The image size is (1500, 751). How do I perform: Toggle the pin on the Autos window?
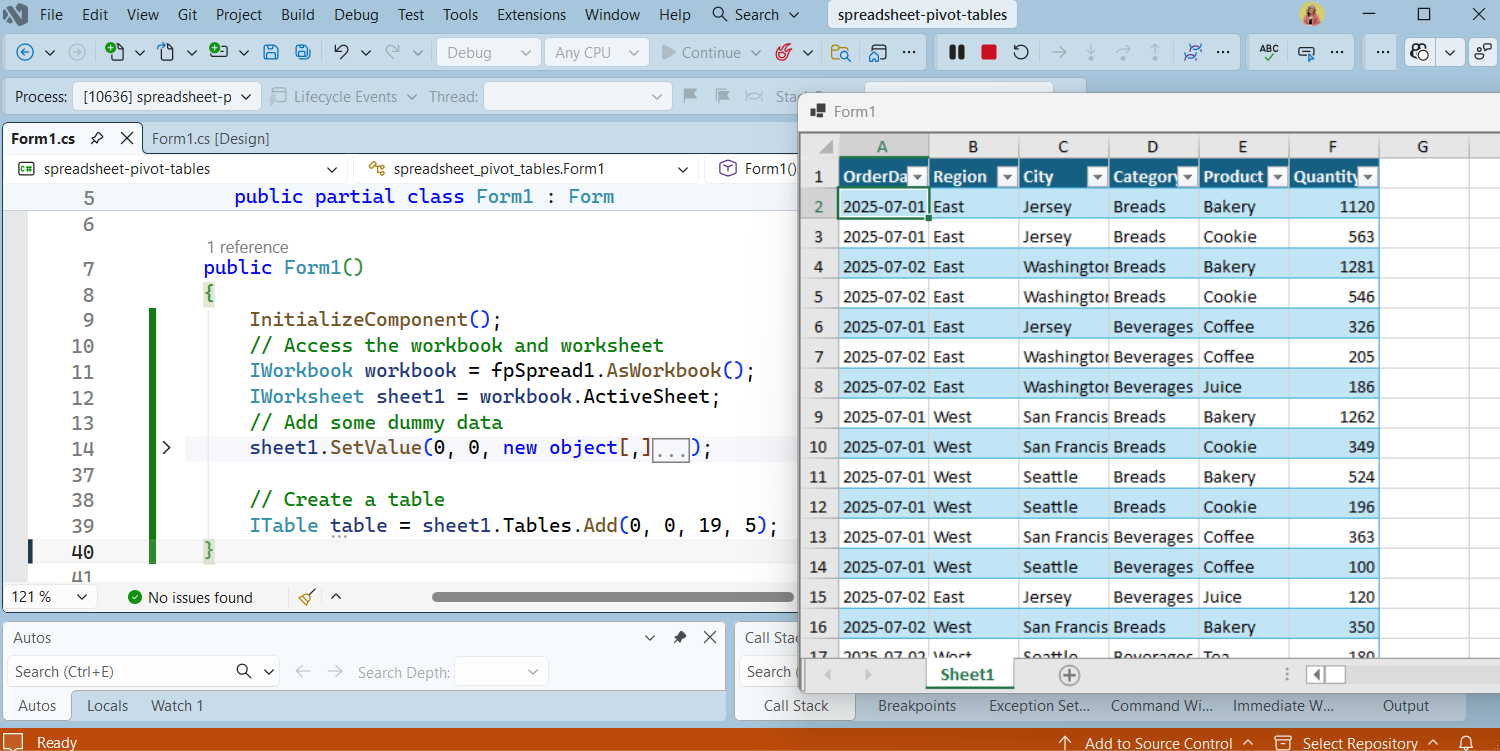[680, 637]
